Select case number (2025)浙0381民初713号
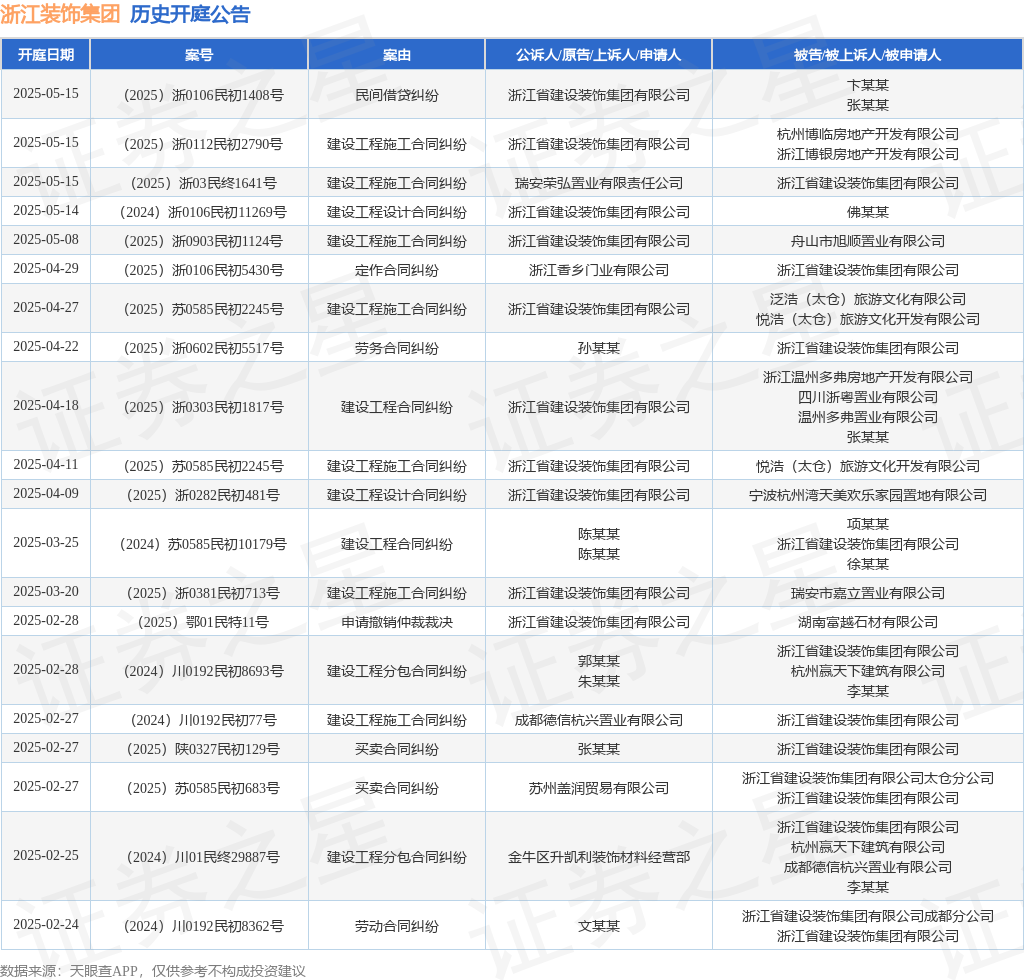 pyautogui.click(x=204, y=593)
